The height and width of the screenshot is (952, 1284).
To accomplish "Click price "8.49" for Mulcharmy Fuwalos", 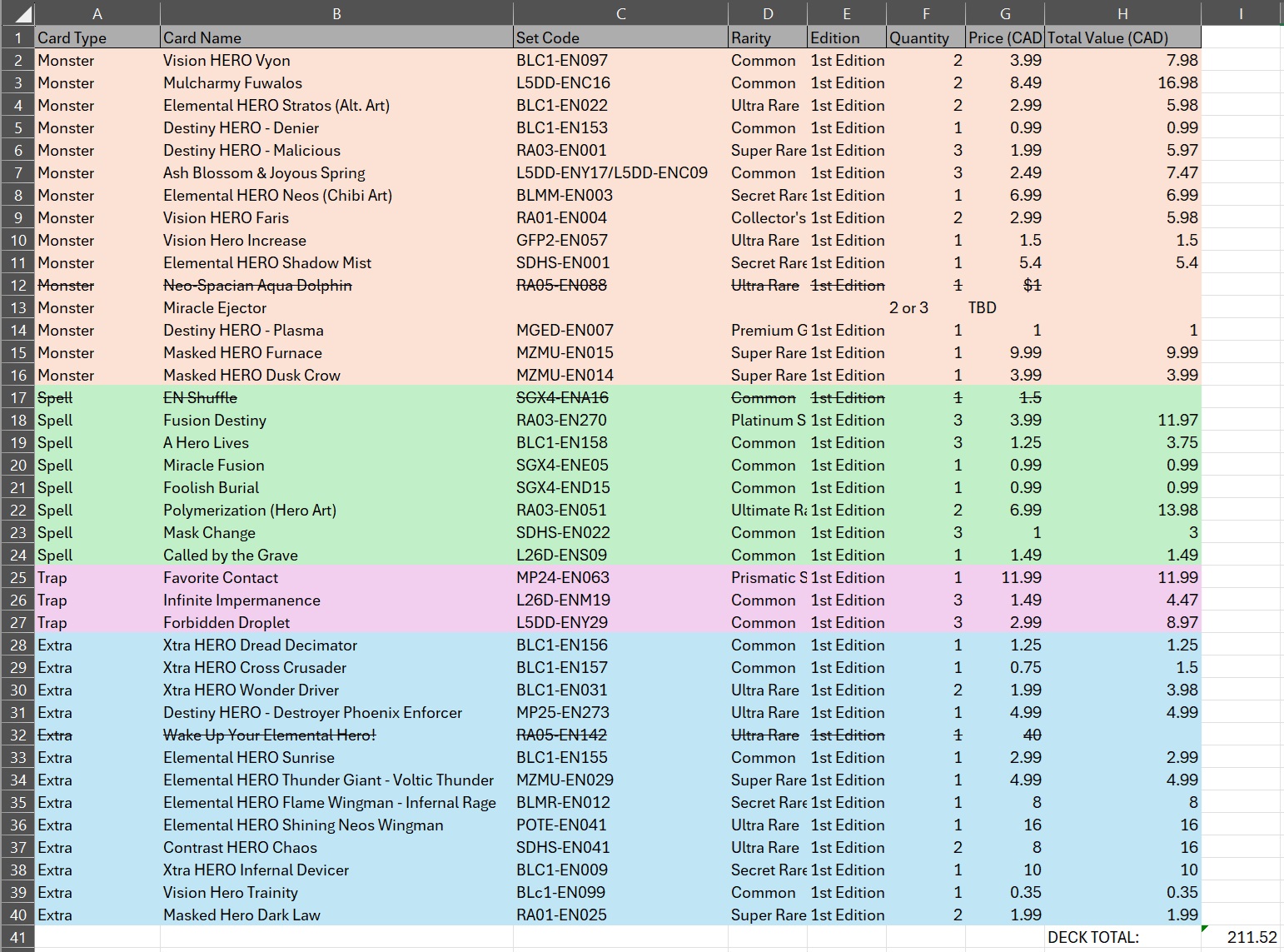I will point(1005,82).
